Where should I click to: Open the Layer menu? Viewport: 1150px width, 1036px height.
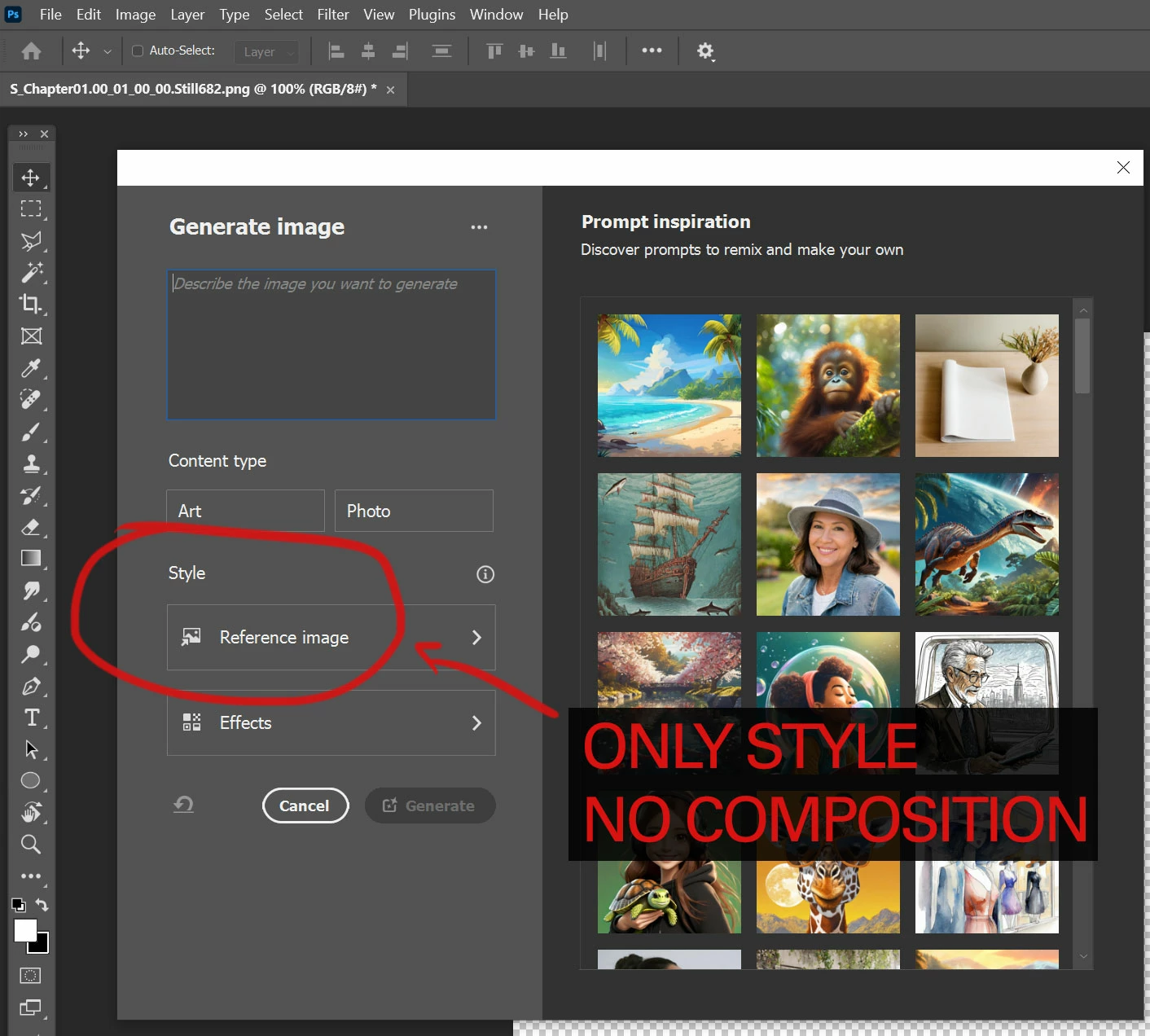tap(187, 15)
